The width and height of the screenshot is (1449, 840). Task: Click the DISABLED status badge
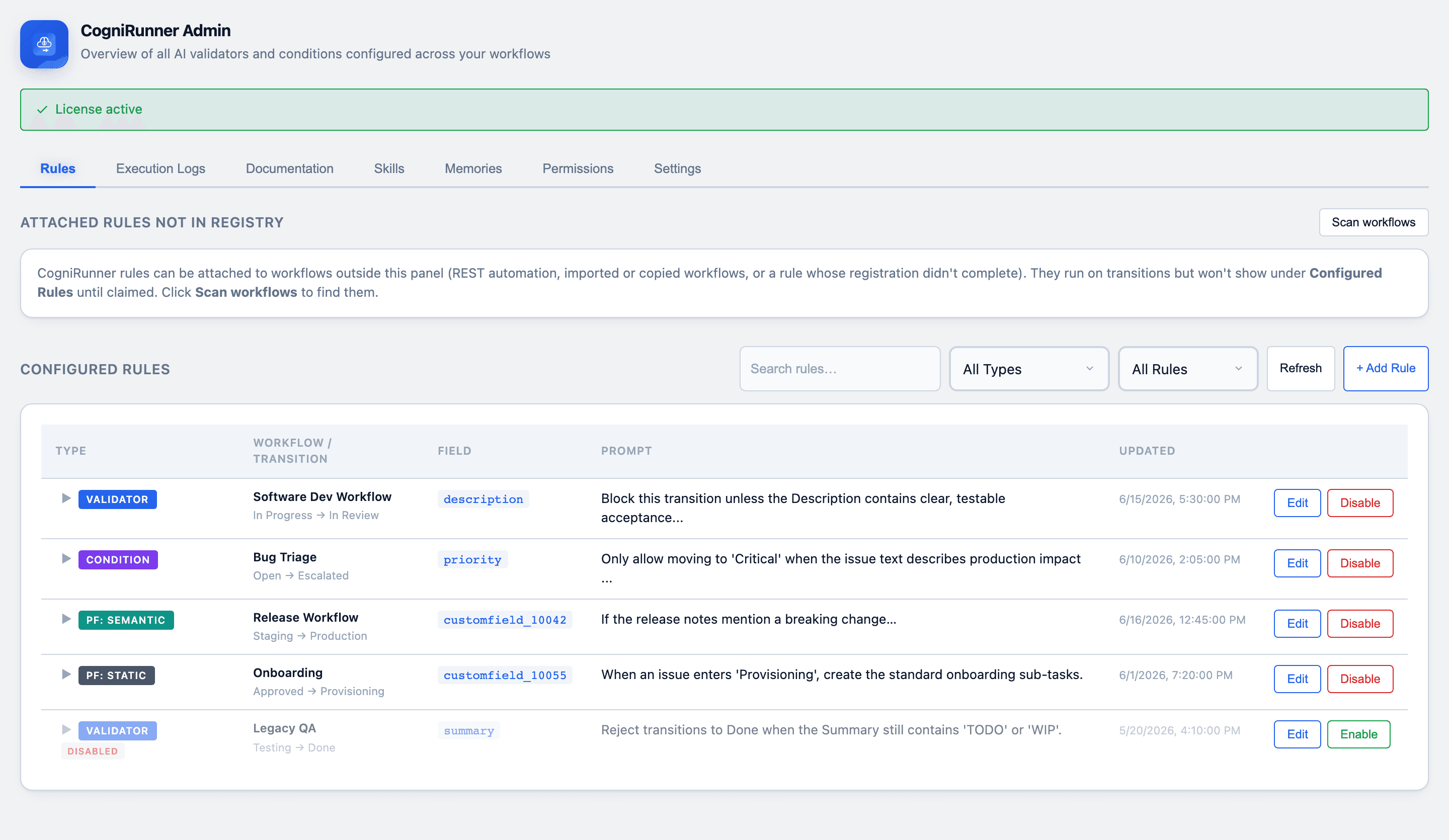coord(93,751)
